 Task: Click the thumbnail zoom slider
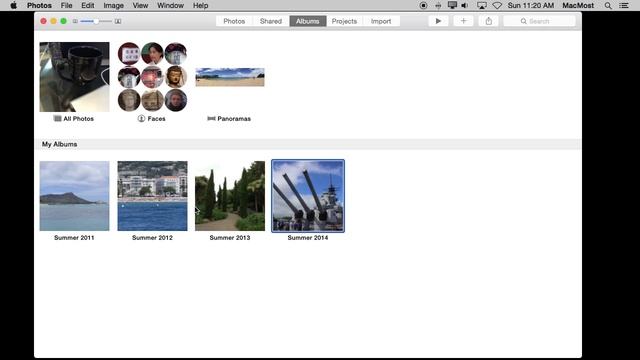[96, 21]
